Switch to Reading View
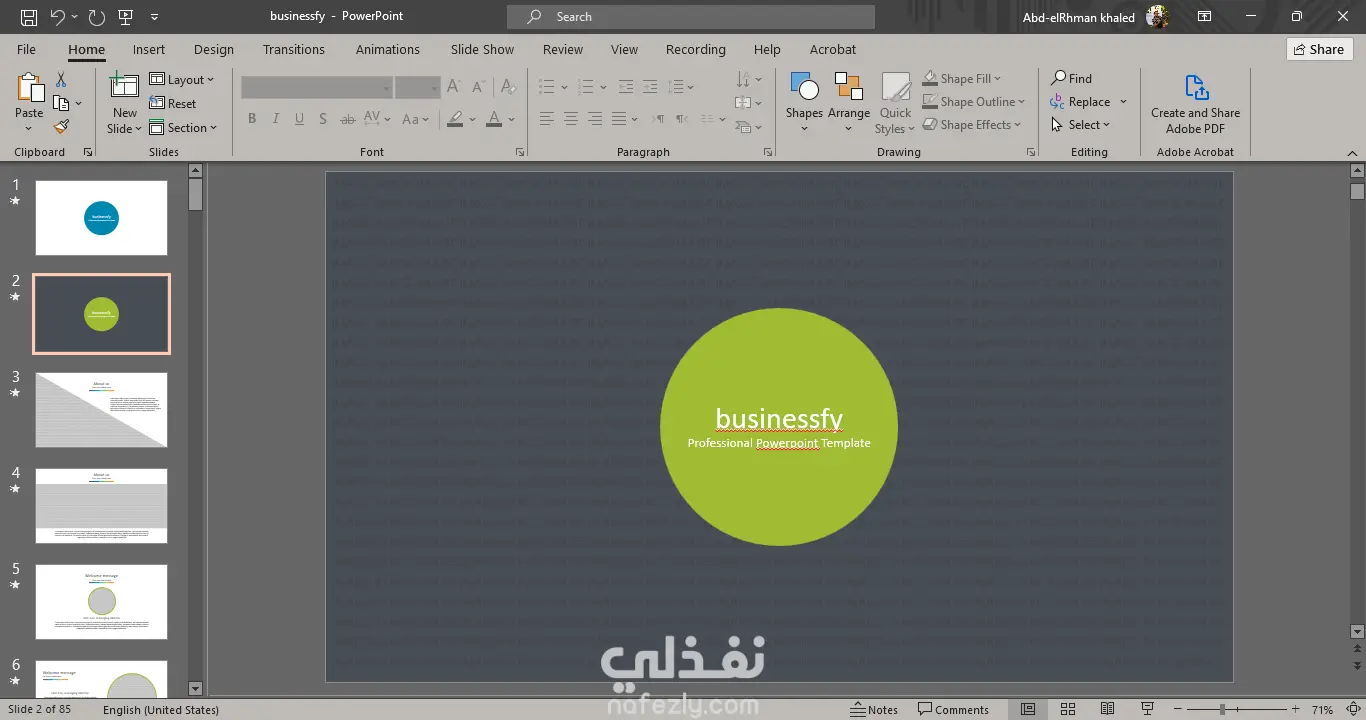 pos(1107,710)
